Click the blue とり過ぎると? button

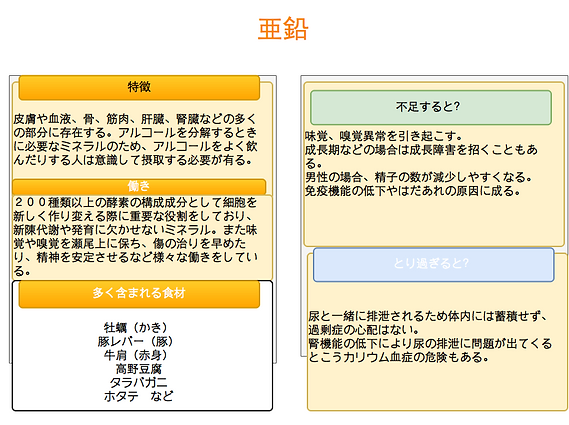(x=434, y=265)
